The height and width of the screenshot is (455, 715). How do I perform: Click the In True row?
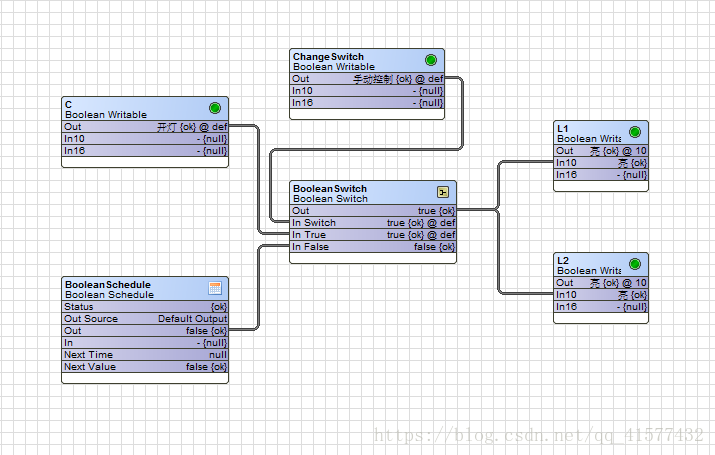tap(373, 235)
